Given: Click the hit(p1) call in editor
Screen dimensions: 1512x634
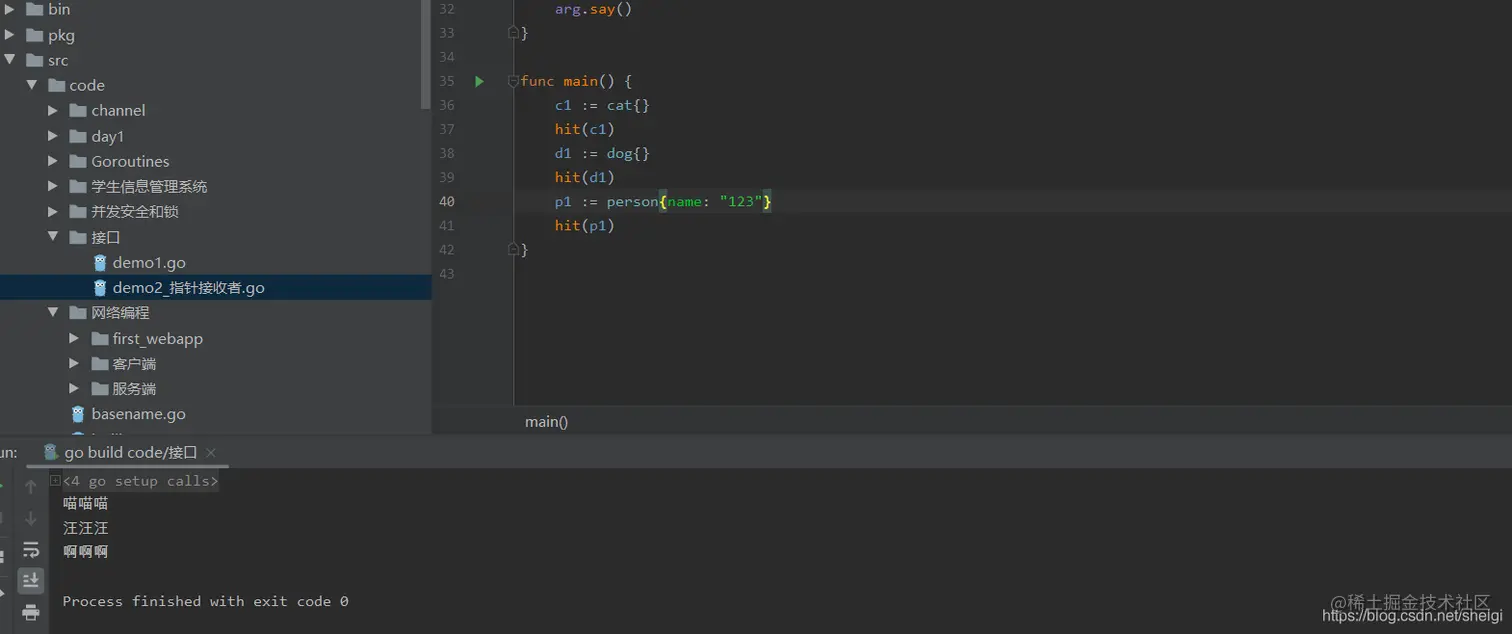Looking at the screenshot, I should pyautogui.click(x=584, y=226).
